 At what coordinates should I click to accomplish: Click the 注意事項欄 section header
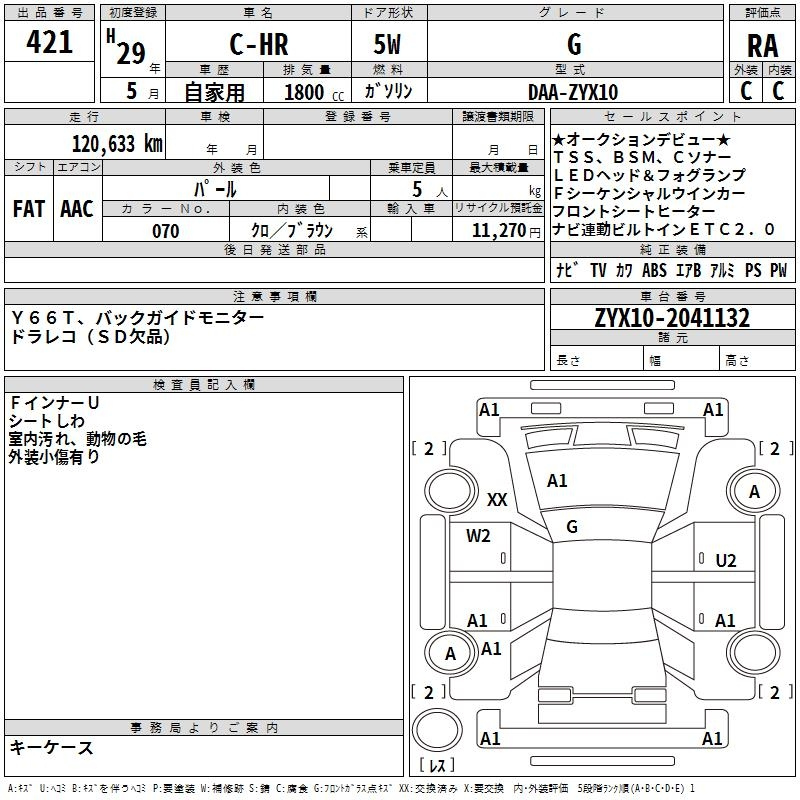[x=275, y=296]
